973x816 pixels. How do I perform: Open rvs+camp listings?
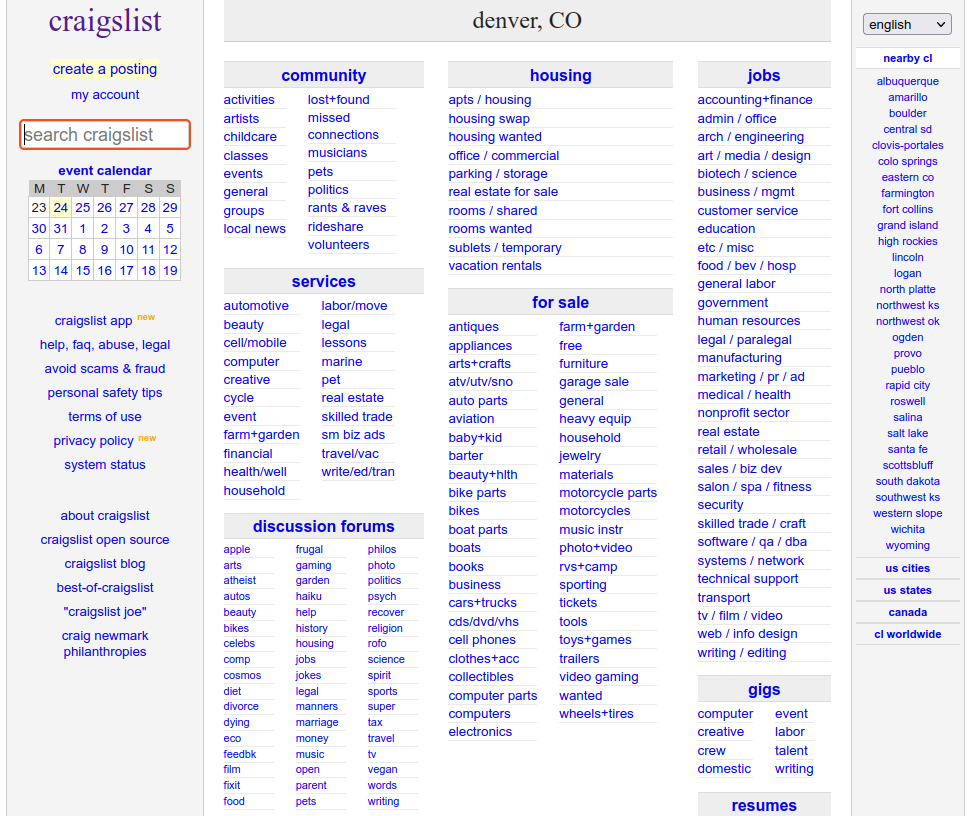pos(588,567)
